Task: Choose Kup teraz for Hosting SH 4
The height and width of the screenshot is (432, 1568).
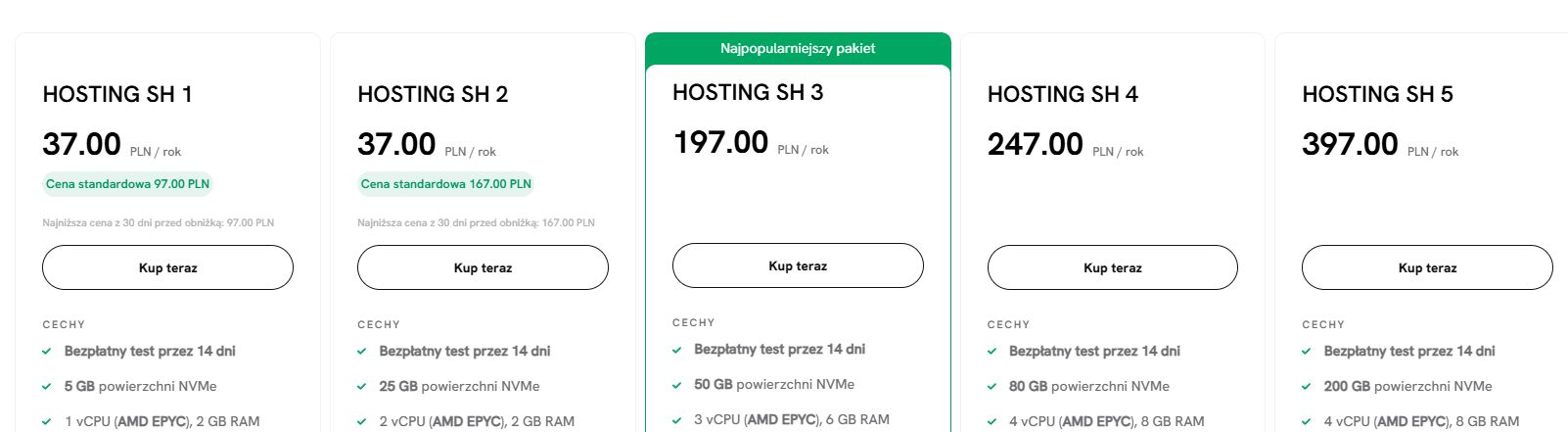Action: point(1112,267)
